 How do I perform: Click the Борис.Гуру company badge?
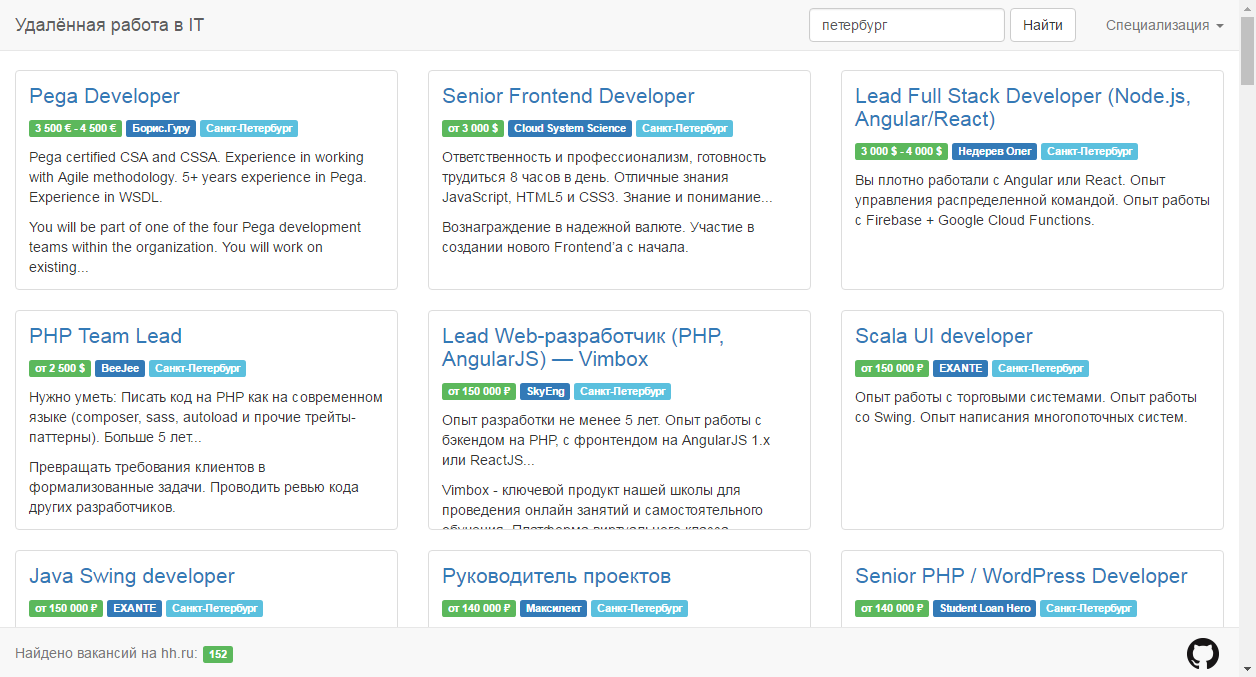161,128
